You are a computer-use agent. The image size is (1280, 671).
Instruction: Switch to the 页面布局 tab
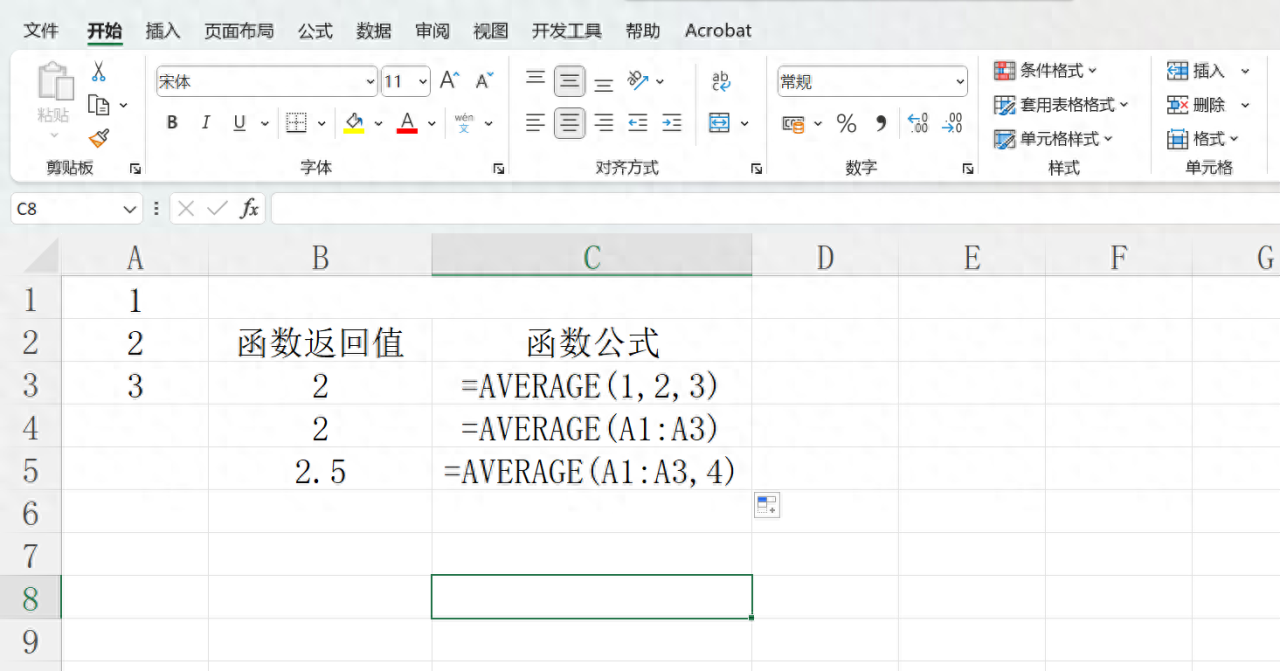239,31
